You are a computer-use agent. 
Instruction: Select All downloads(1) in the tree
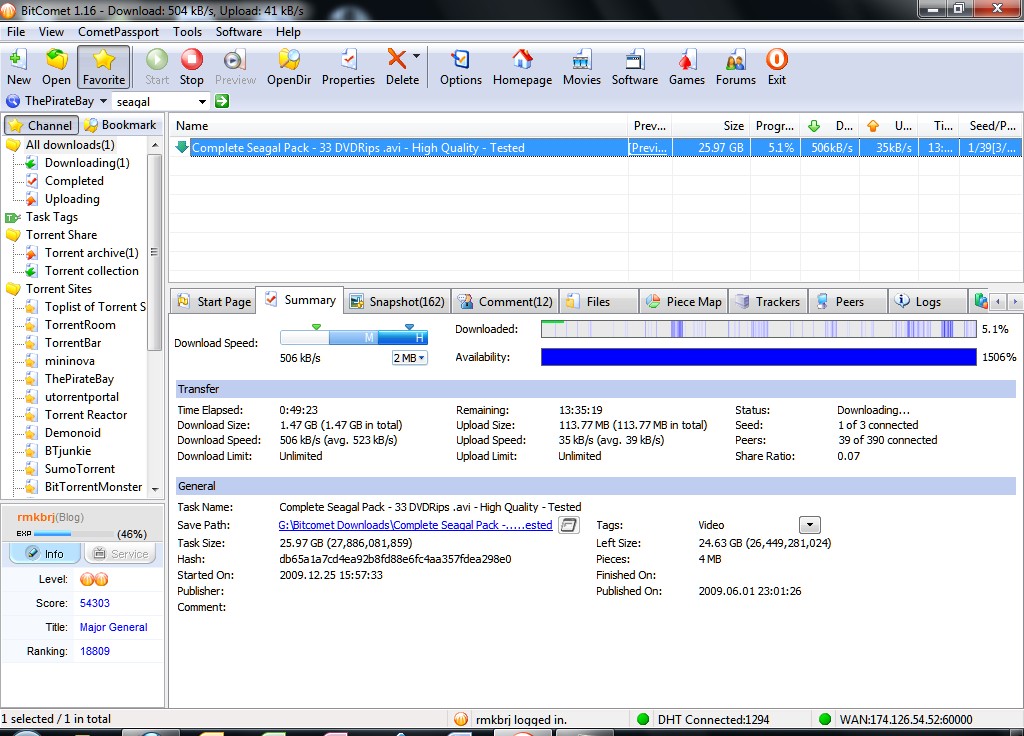(x=70, y=145)
